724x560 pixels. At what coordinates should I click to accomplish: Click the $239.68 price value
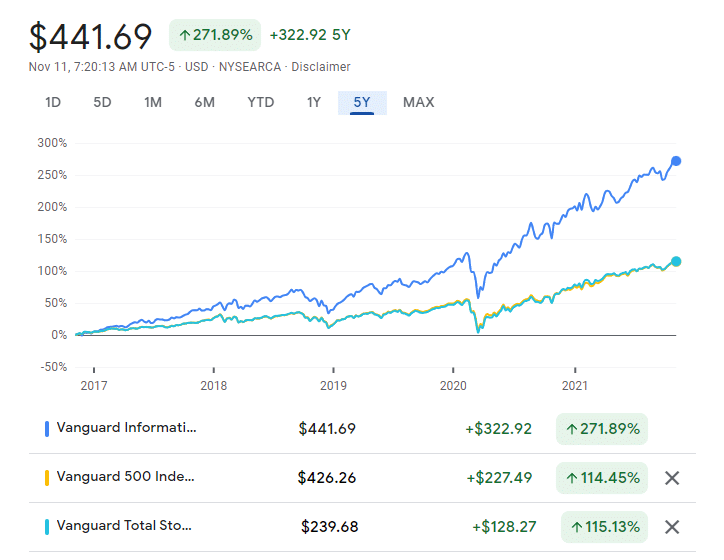coord(329,527)
